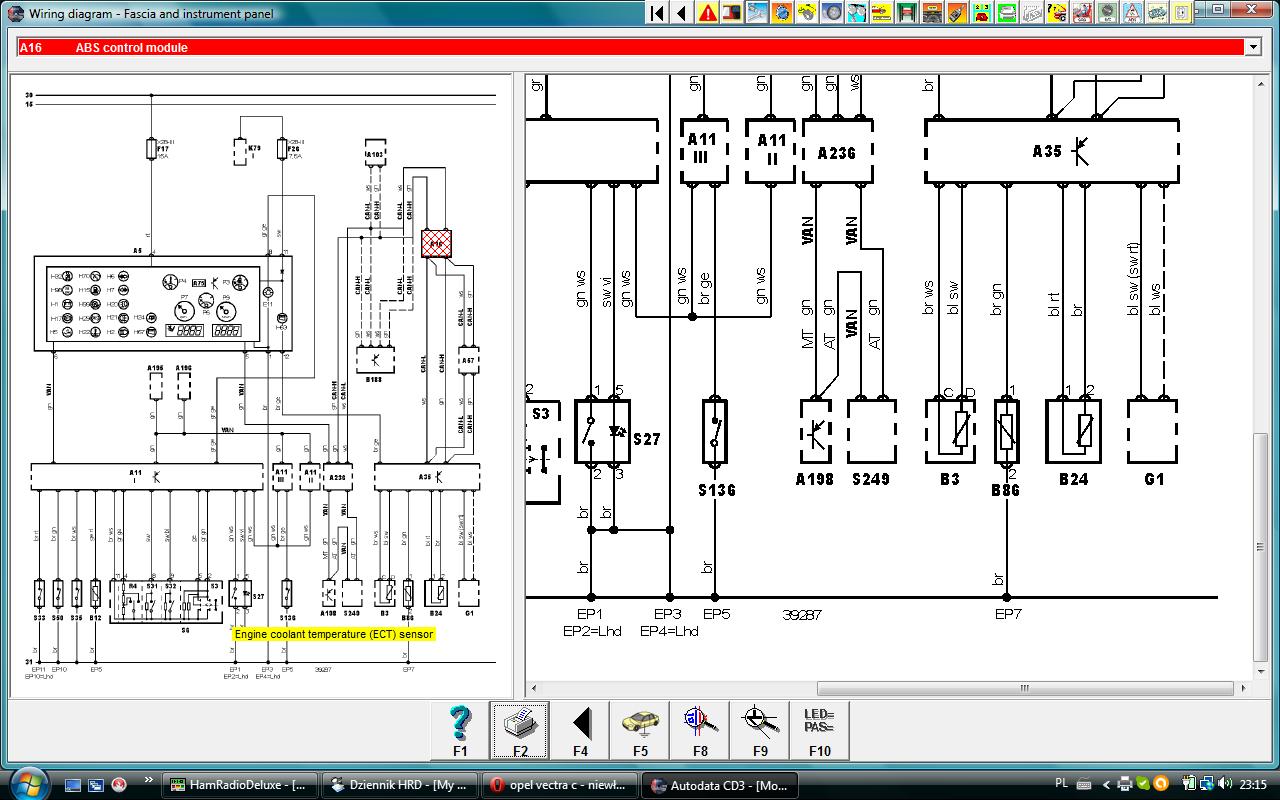
Task: Click the F9 wire tracing magnifier button
Action: [x=760, y=730]
